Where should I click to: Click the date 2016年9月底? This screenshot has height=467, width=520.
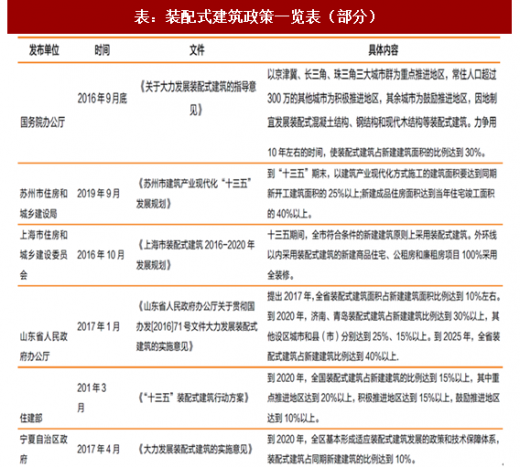point(102,98)
